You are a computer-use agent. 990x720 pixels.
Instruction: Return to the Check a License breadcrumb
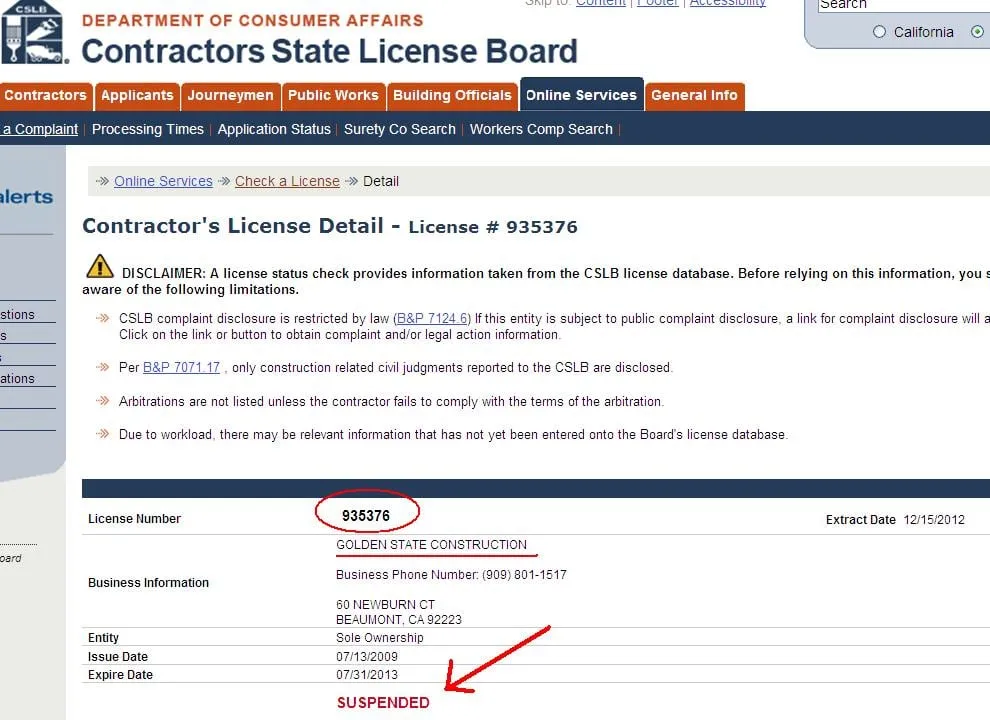click(287, 181)
